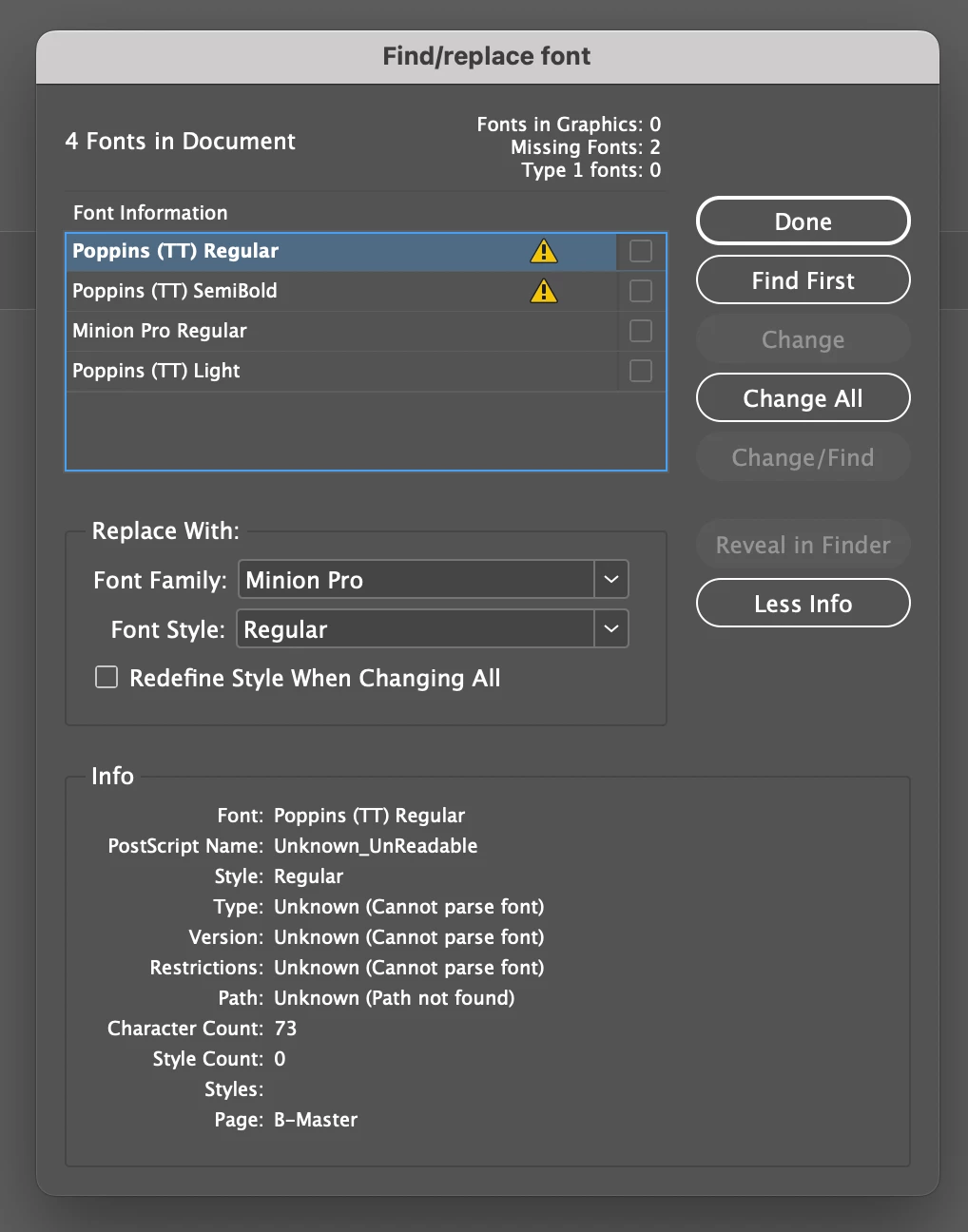The image size is (968, 1232).
Task: Click the dimmed Reveal in Finder button
Action: pyautogui.click(x=803, y=545)
